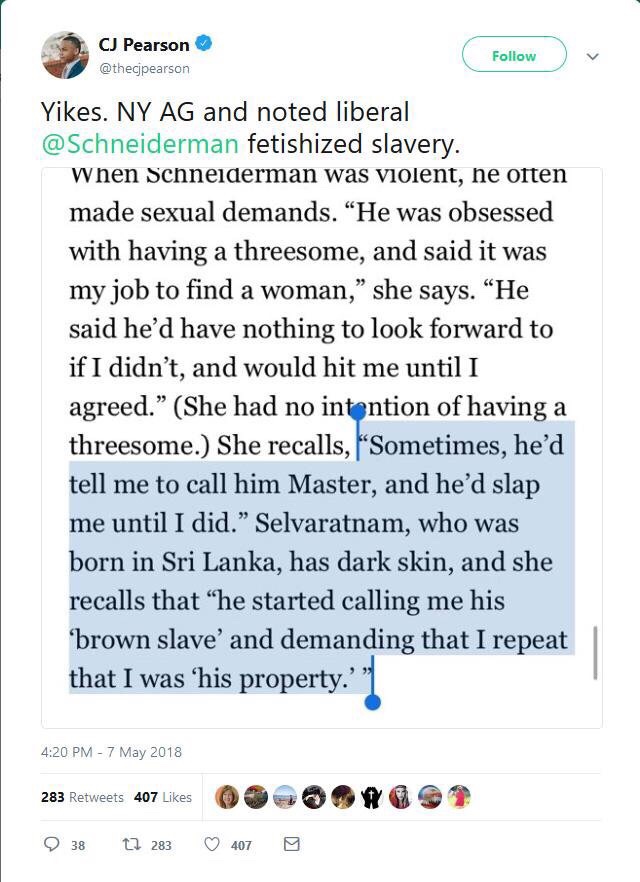Click the envelope direct message icon
The height and width of the screenshot is (882, 640).
pyautogui.click(x=292, y=845)
